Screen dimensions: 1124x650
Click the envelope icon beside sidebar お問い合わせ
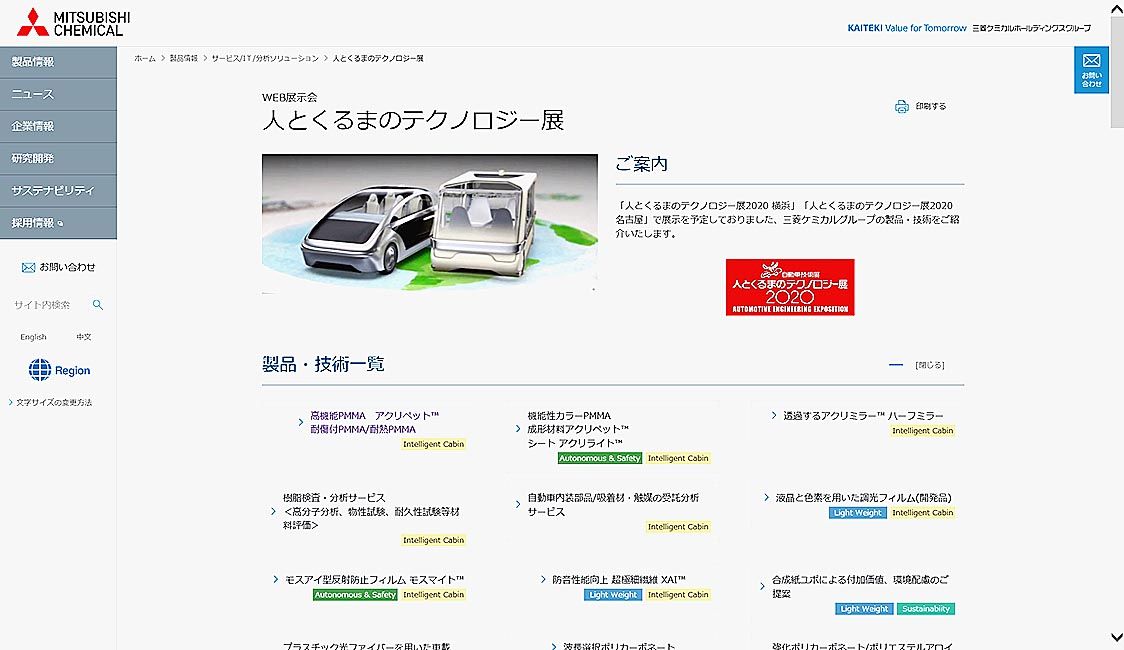(28, 267)
